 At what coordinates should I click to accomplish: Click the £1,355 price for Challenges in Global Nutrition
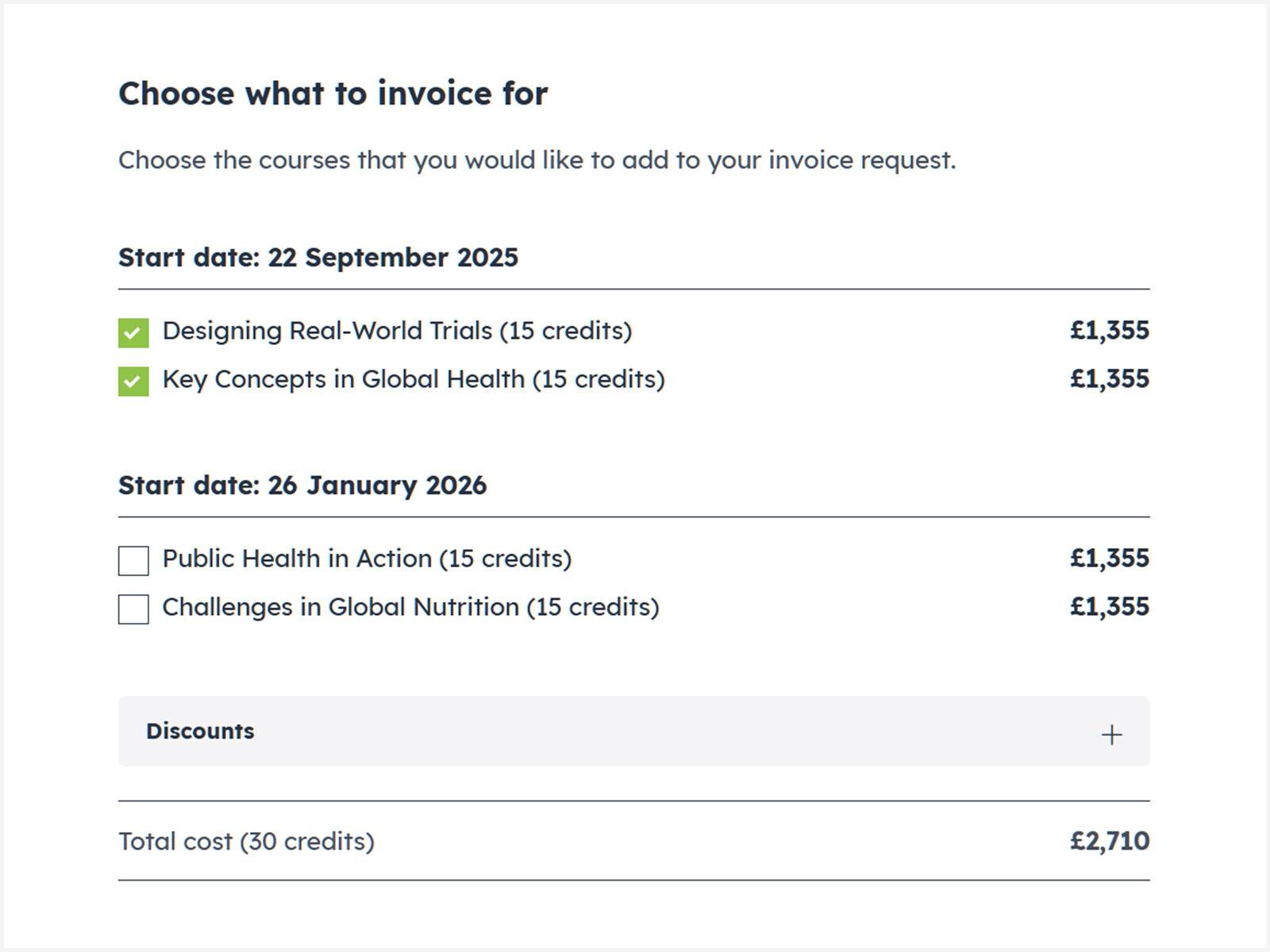click(x=1109, y=606)
